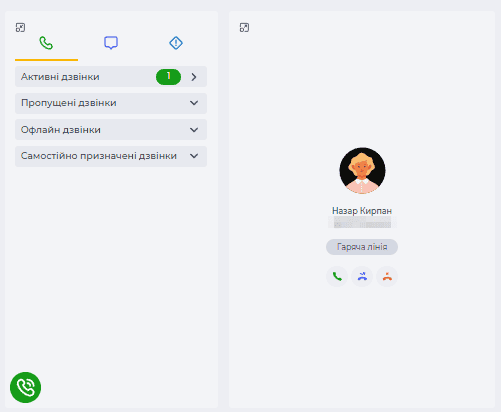Click the blurred phone number under name
501x412 pixels.
coord(362,222)
